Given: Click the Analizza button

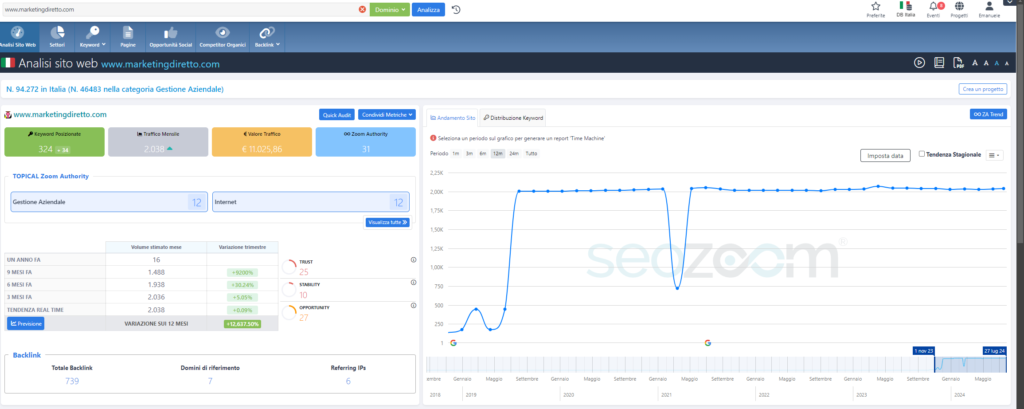Looking at the screenshot, I should (x=428, y=10).
